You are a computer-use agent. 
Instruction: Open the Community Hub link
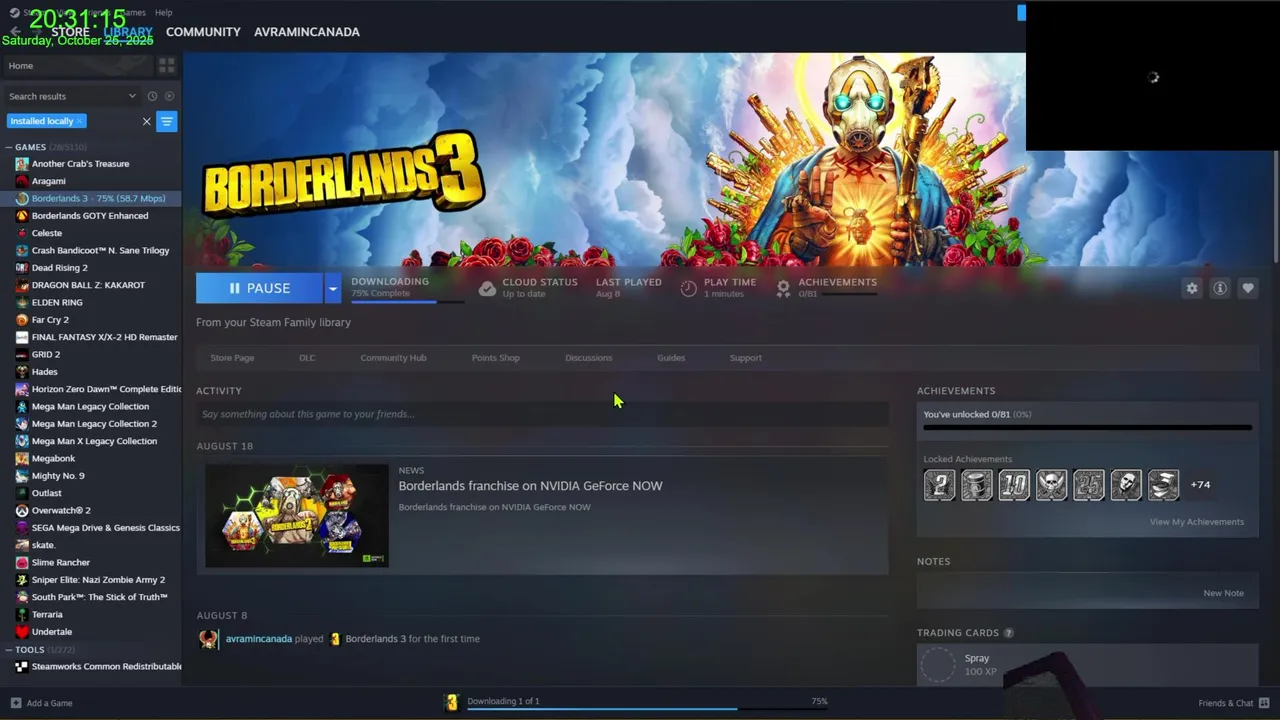point(393,358)
